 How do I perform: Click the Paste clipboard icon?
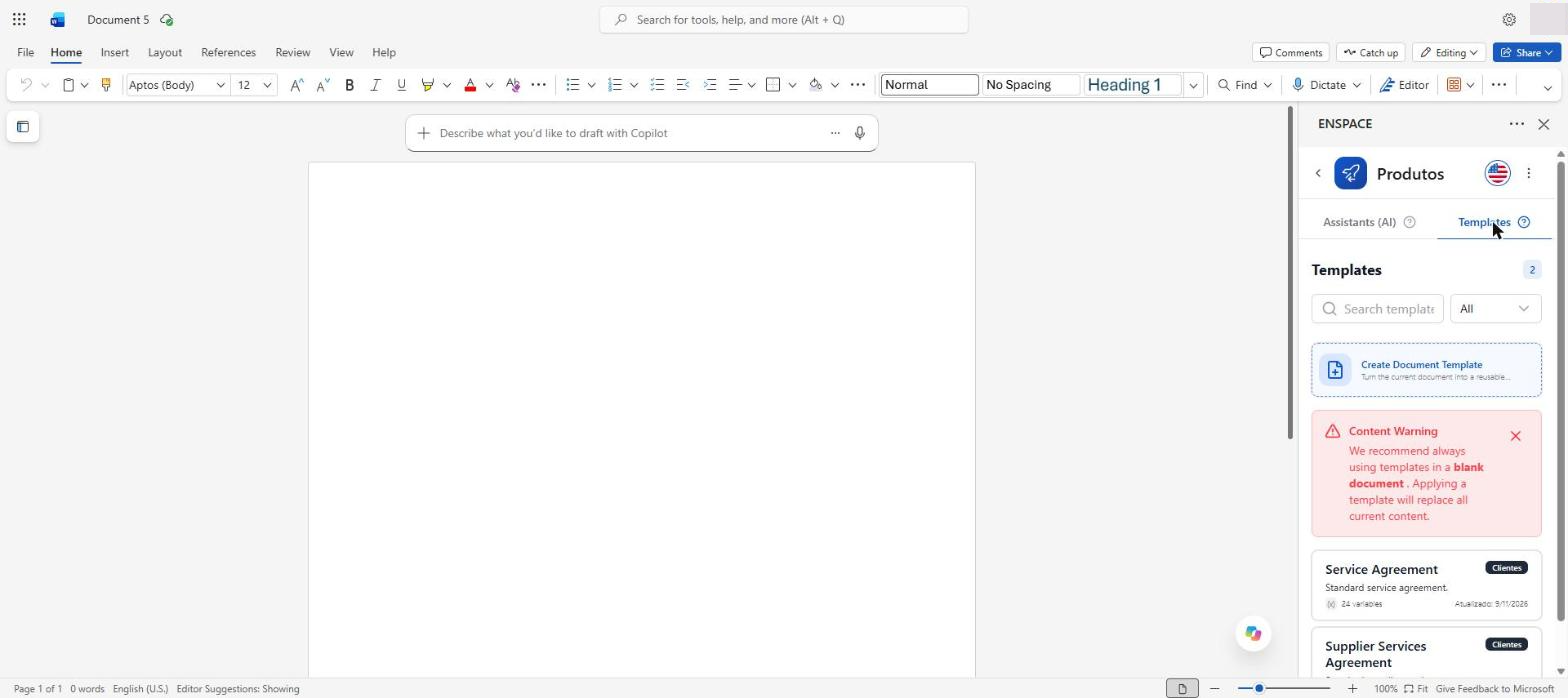(x=68, y=85)
